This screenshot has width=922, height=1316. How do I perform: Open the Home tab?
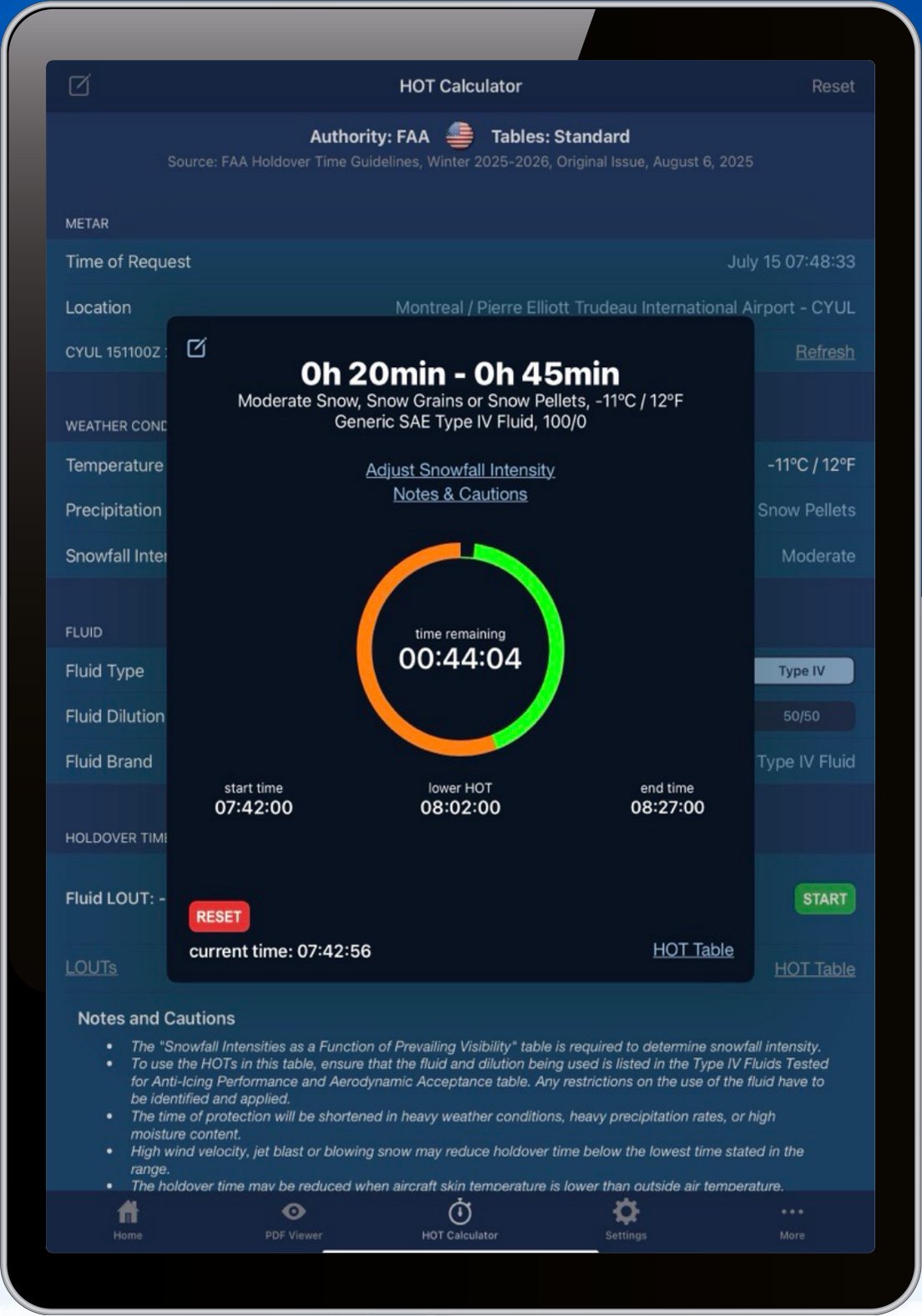(x=128, y=1220)
